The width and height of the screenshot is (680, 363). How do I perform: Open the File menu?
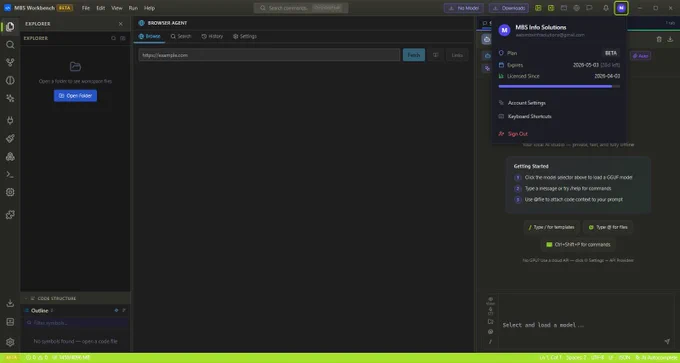(86, 8)
